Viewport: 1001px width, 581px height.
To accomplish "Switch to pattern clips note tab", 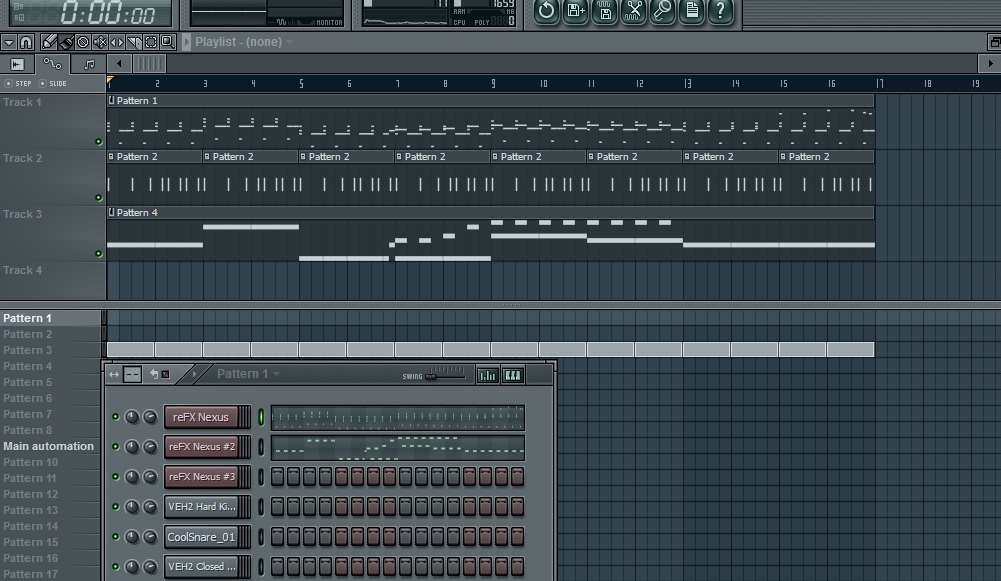I will 89,64.
